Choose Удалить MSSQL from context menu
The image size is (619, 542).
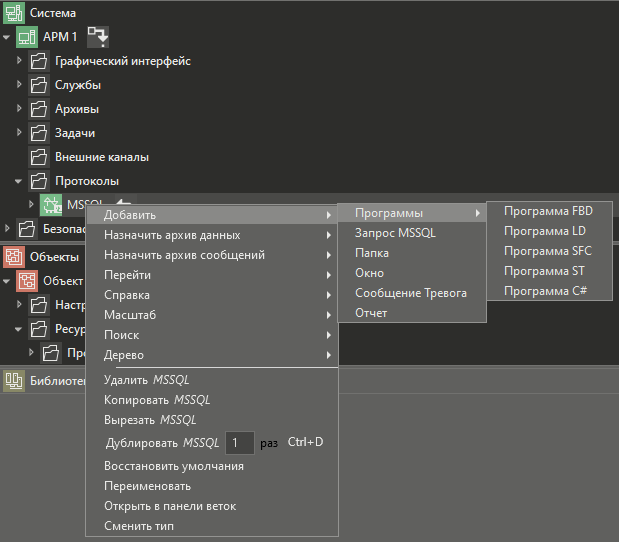pos(212,380)
